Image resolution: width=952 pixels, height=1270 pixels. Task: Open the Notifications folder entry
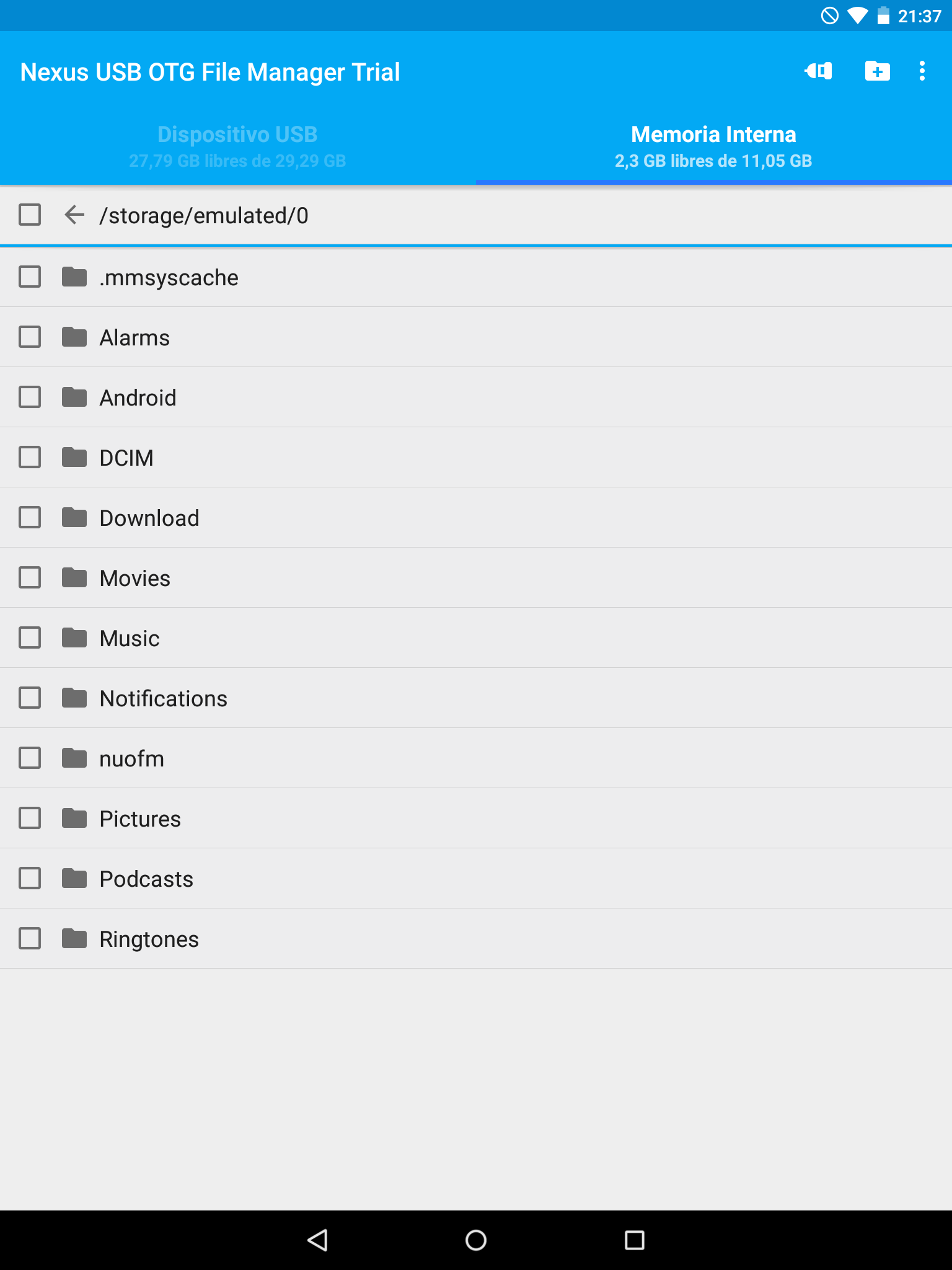pos(476,698)
